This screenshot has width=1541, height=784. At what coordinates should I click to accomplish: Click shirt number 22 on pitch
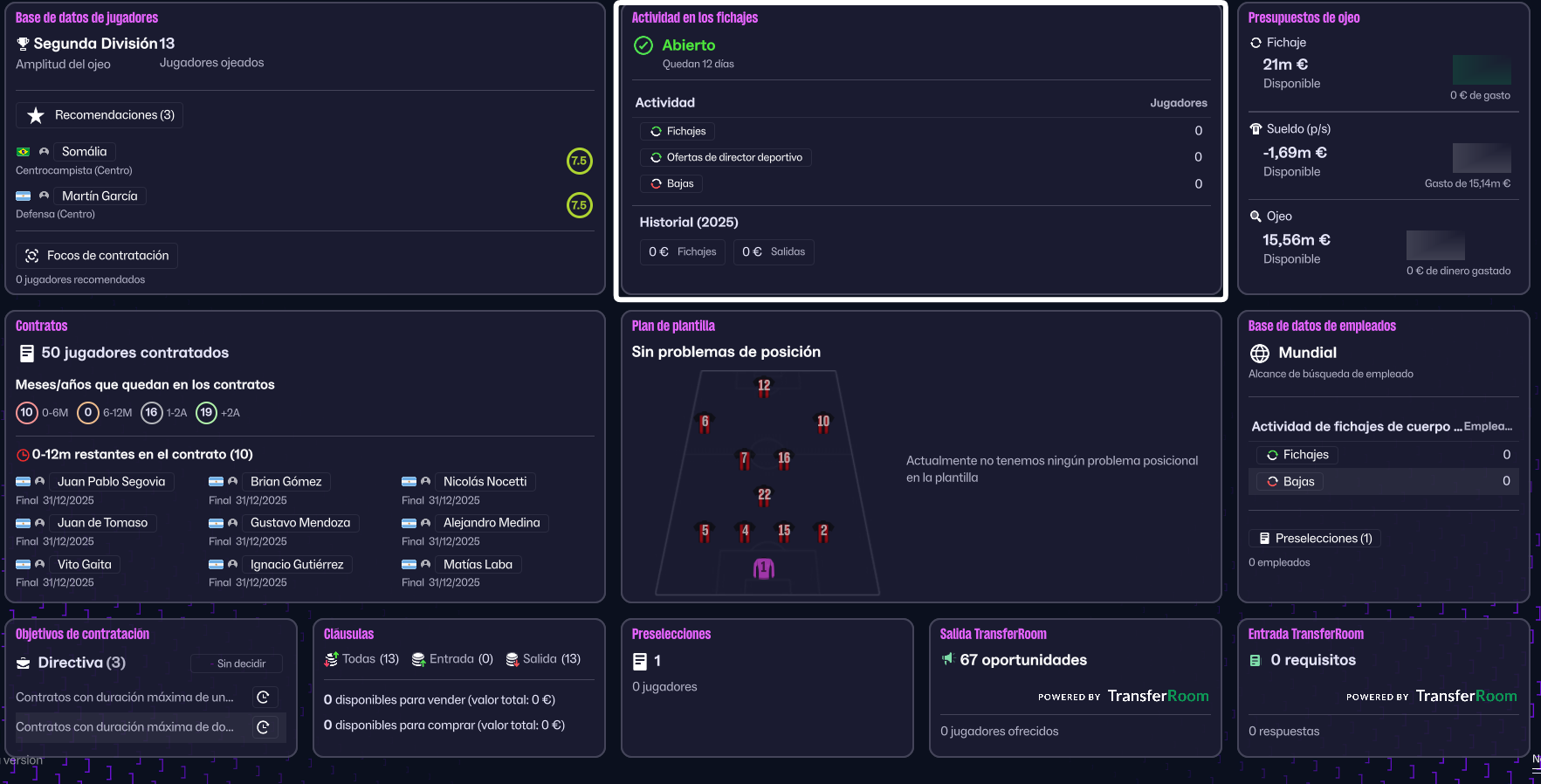(x=764, y=496)
